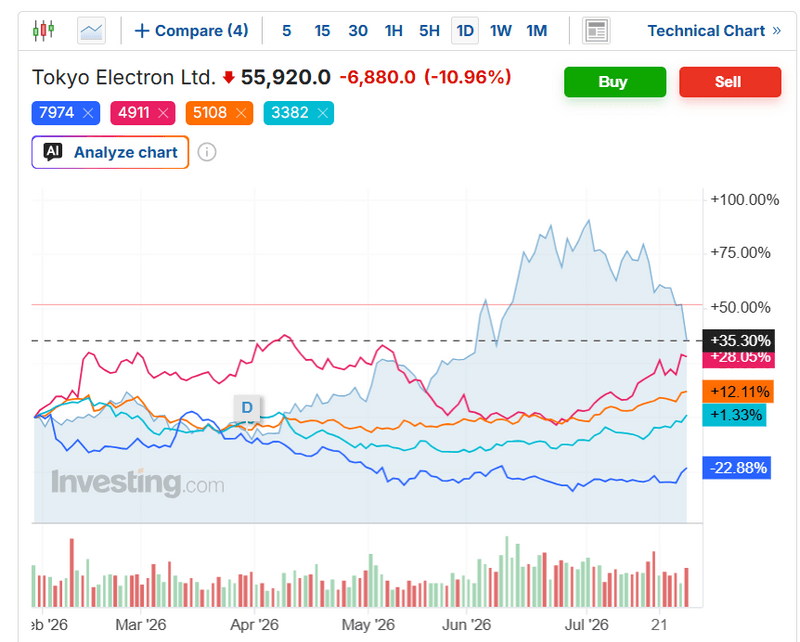Click the green Buy button

[615, 82]
